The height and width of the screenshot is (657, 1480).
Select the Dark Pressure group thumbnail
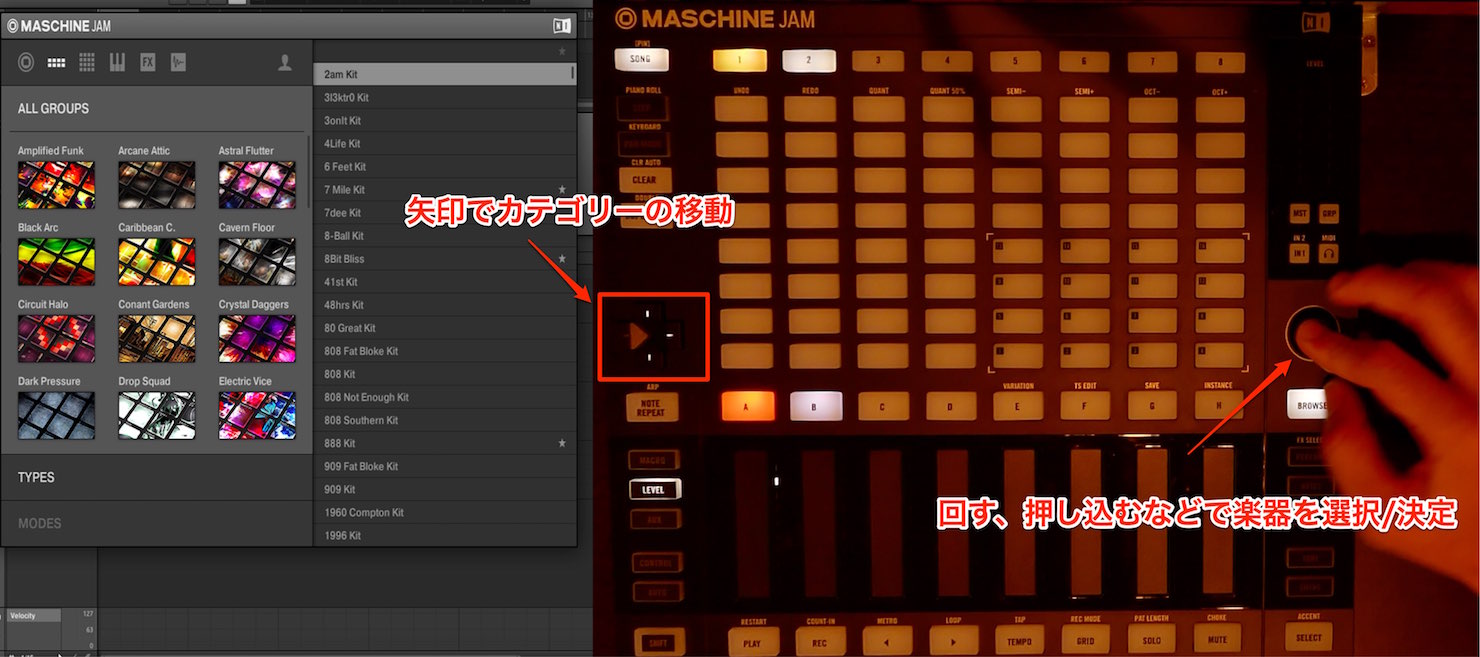point(56,415)
